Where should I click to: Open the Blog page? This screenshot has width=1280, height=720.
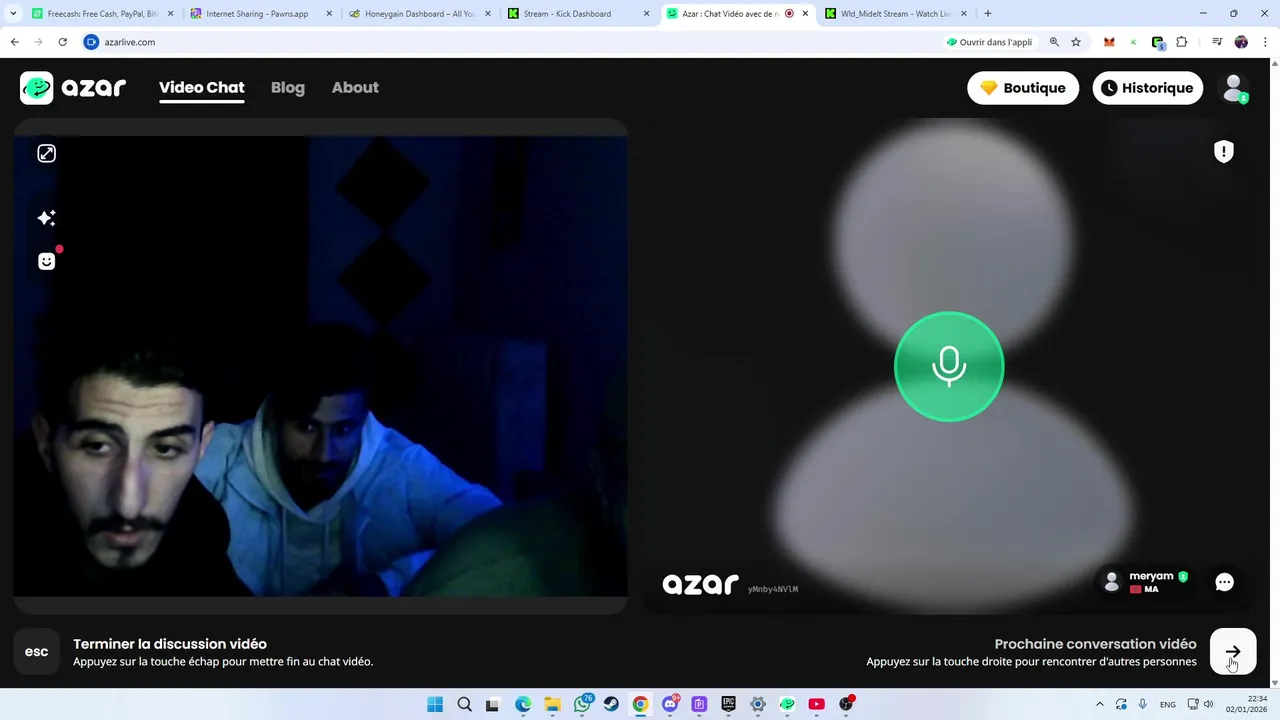pos(288,87)
